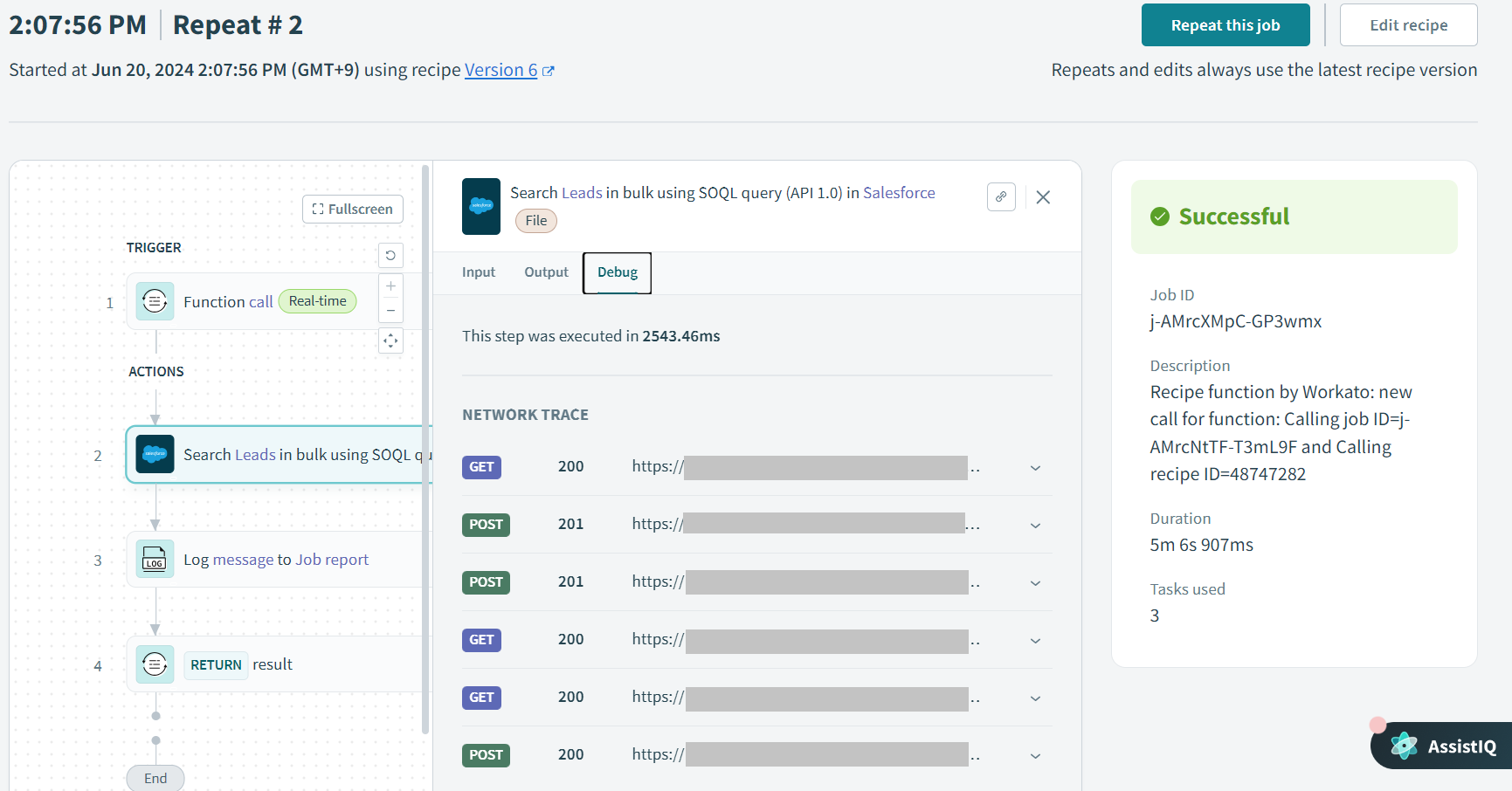Click the Repeat # 2 job title
This screenshot has width=1512, height=791.
click(x=238, y=25)
